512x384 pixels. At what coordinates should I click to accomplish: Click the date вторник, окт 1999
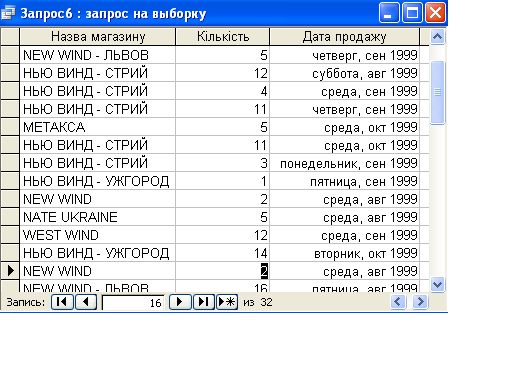345,253
